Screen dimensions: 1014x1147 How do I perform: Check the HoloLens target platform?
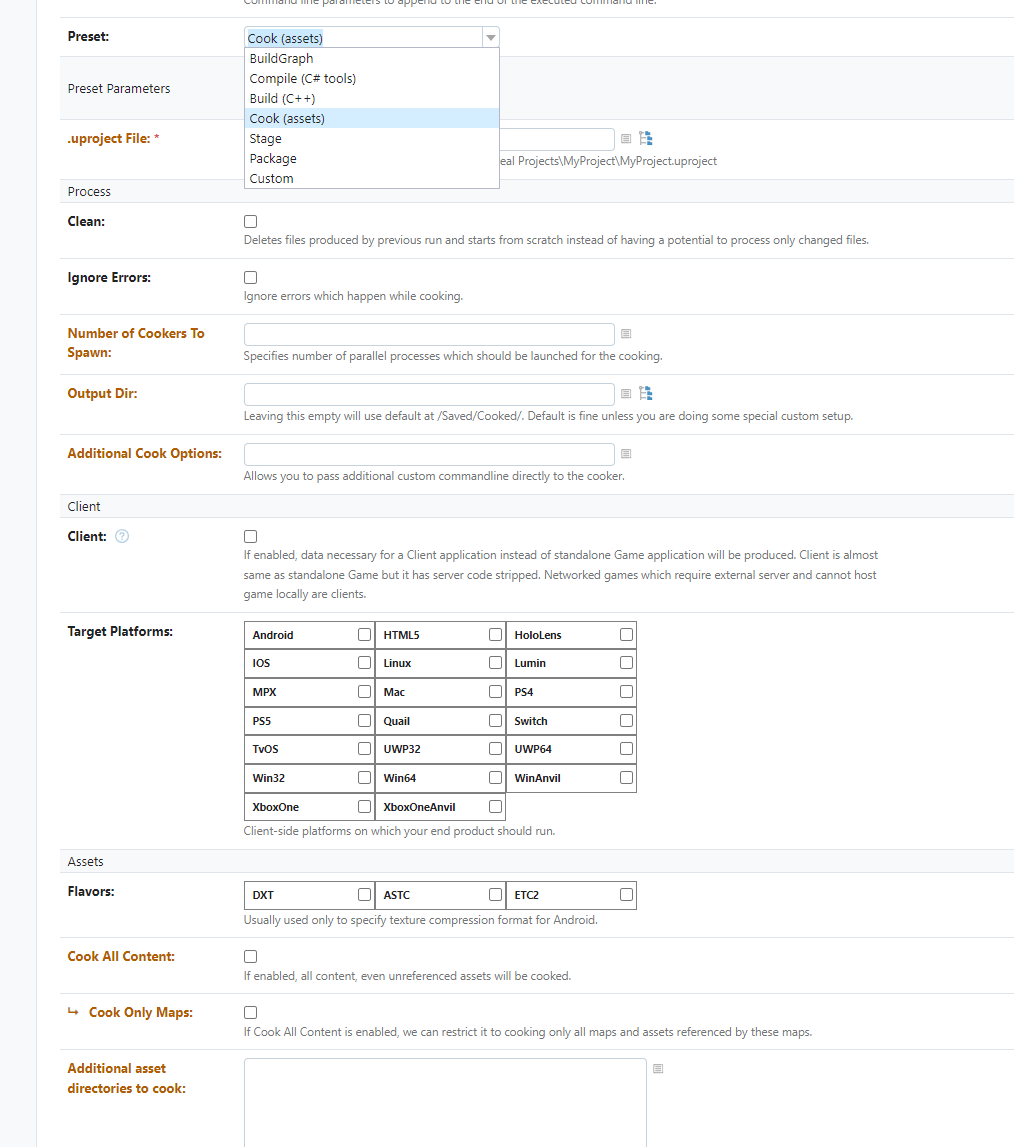point(626,635)
